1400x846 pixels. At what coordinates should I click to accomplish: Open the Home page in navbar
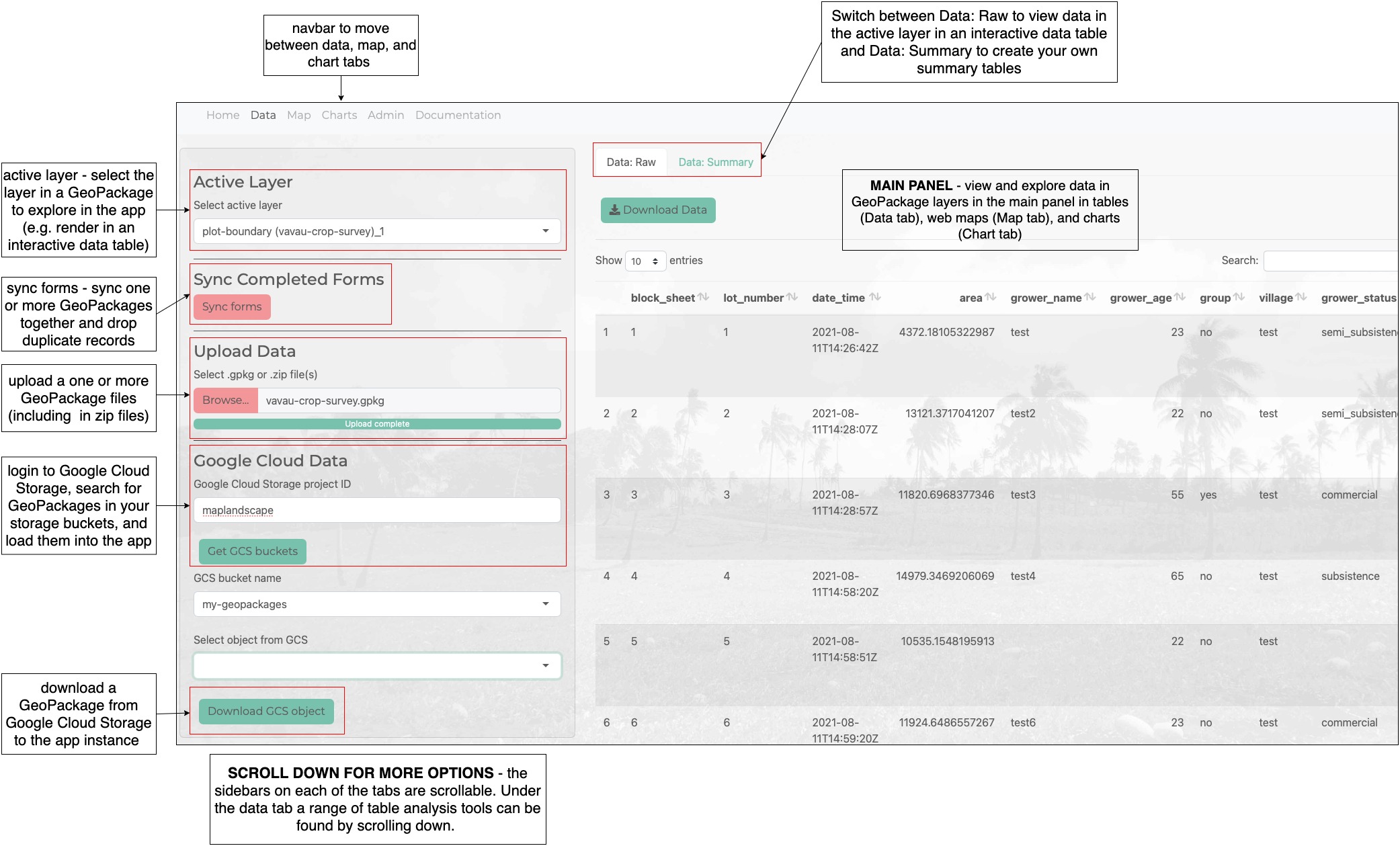(x=222, y=115)
